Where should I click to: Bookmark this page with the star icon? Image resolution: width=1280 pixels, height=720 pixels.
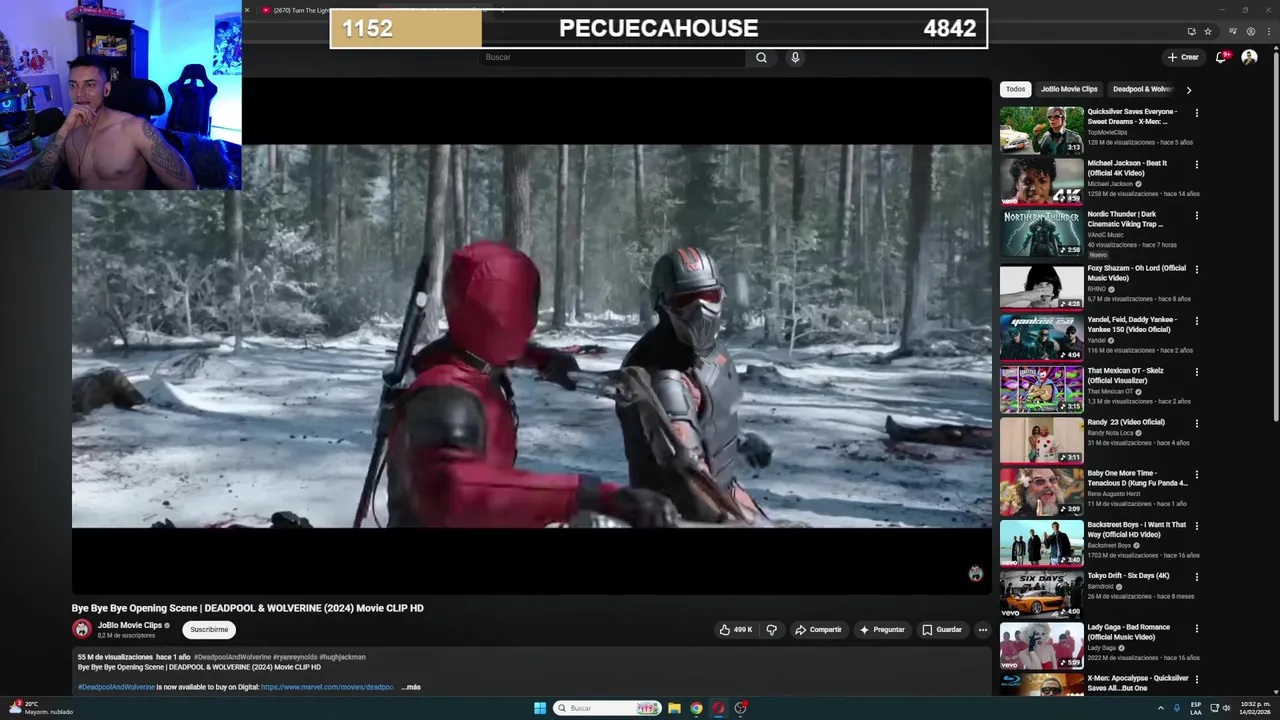1208,31
